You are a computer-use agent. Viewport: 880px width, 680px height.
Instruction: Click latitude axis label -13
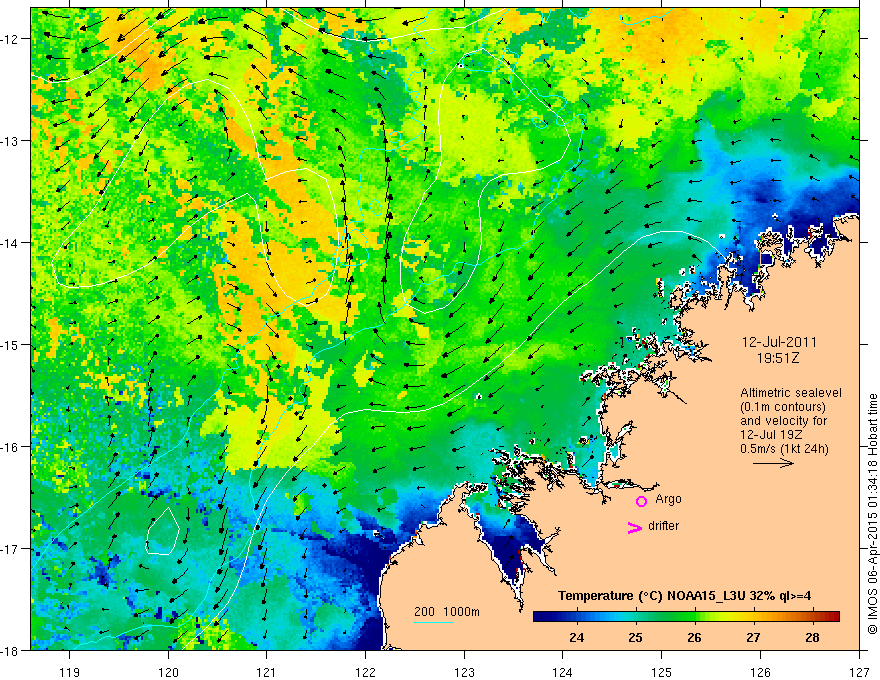(x=10, y=141)
